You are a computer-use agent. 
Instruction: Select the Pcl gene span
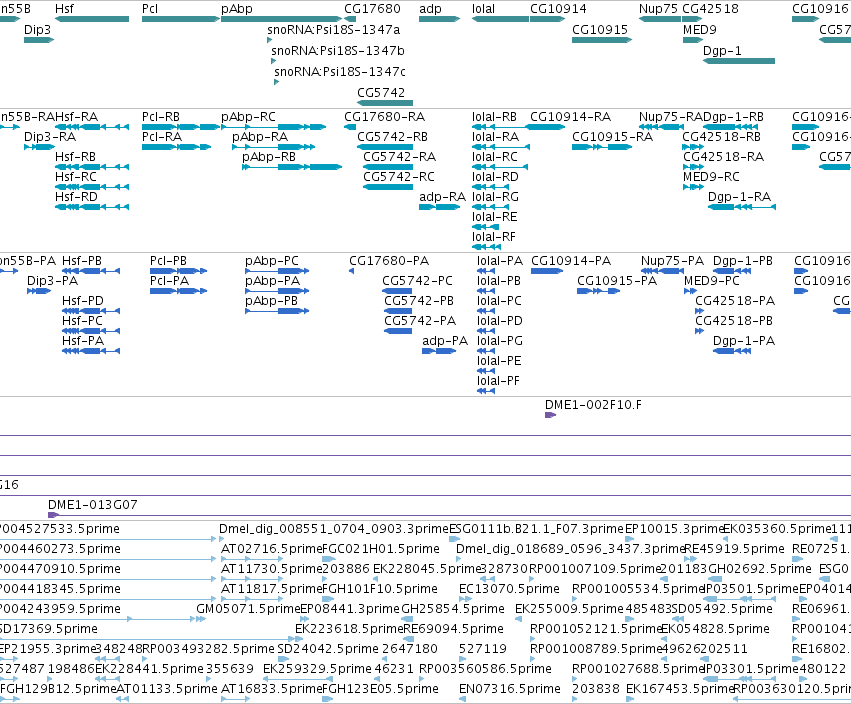tap(181, 19)
